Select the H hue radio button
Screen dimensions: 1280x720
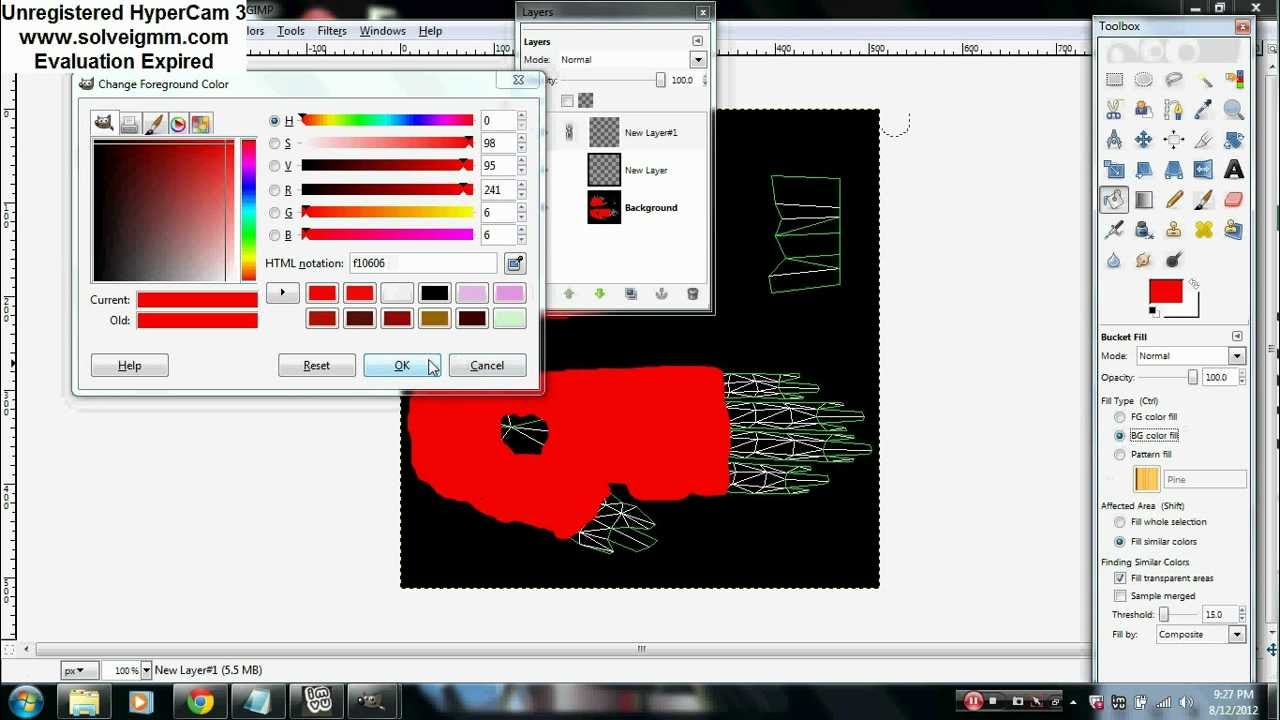[275, 121]
